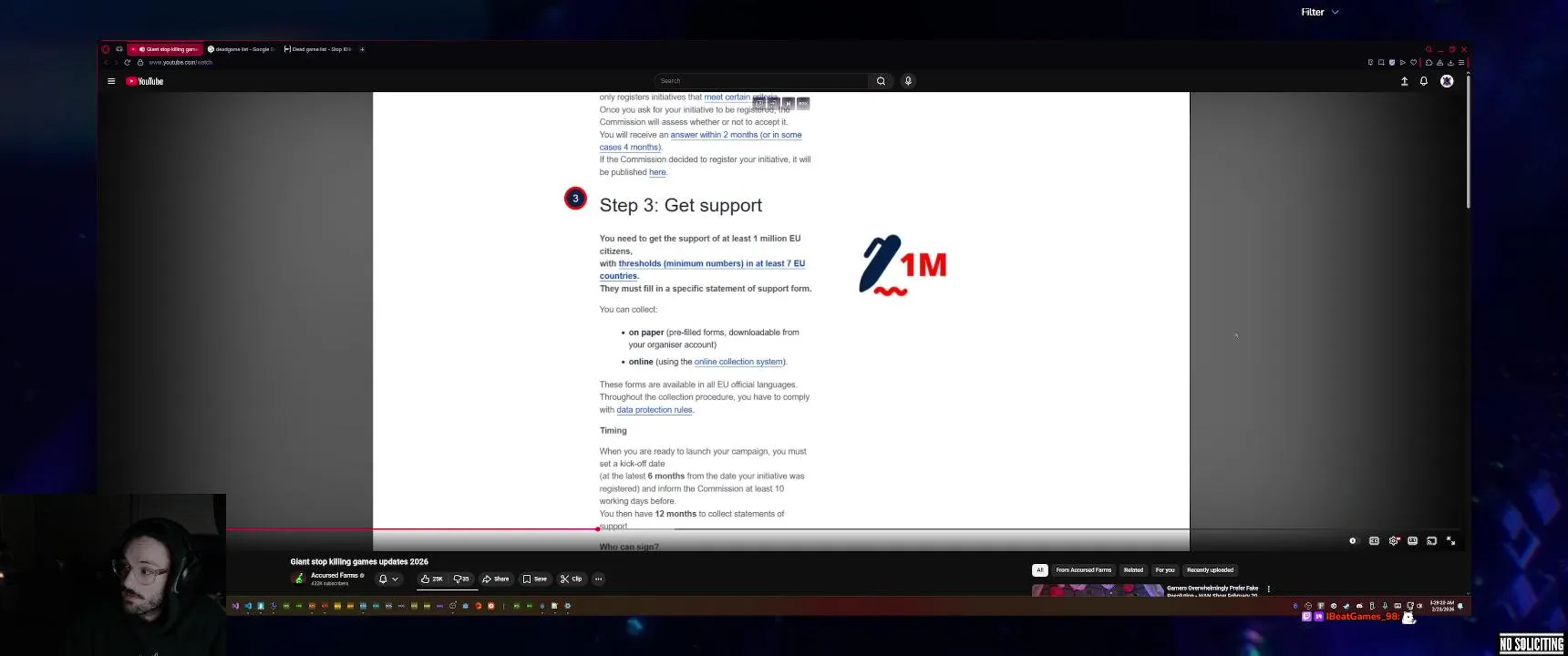Open the browser easy setup menu icon
Image resolution: width=1568 pixels, height=656 pixels.
[x=1461, y=62]
